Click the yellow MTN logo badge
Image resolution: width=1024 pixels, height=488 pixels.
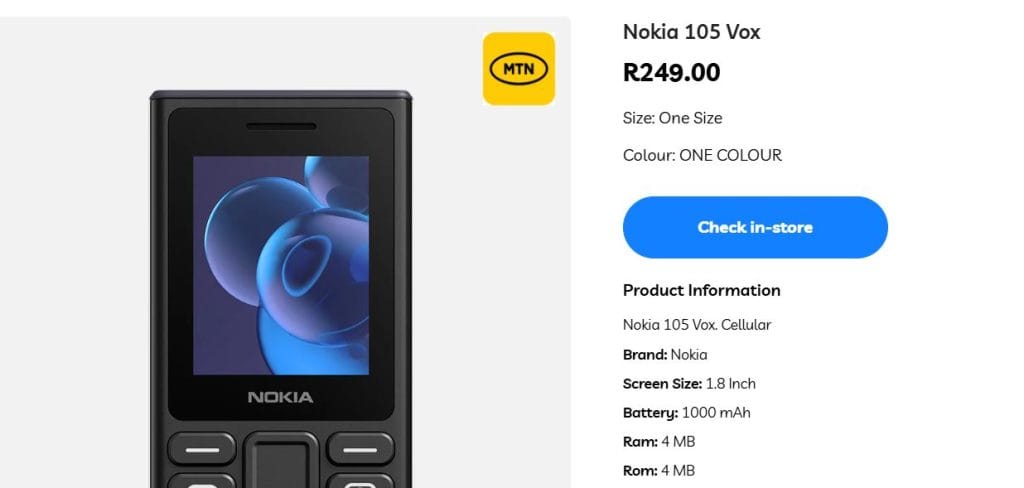[518, 69]
